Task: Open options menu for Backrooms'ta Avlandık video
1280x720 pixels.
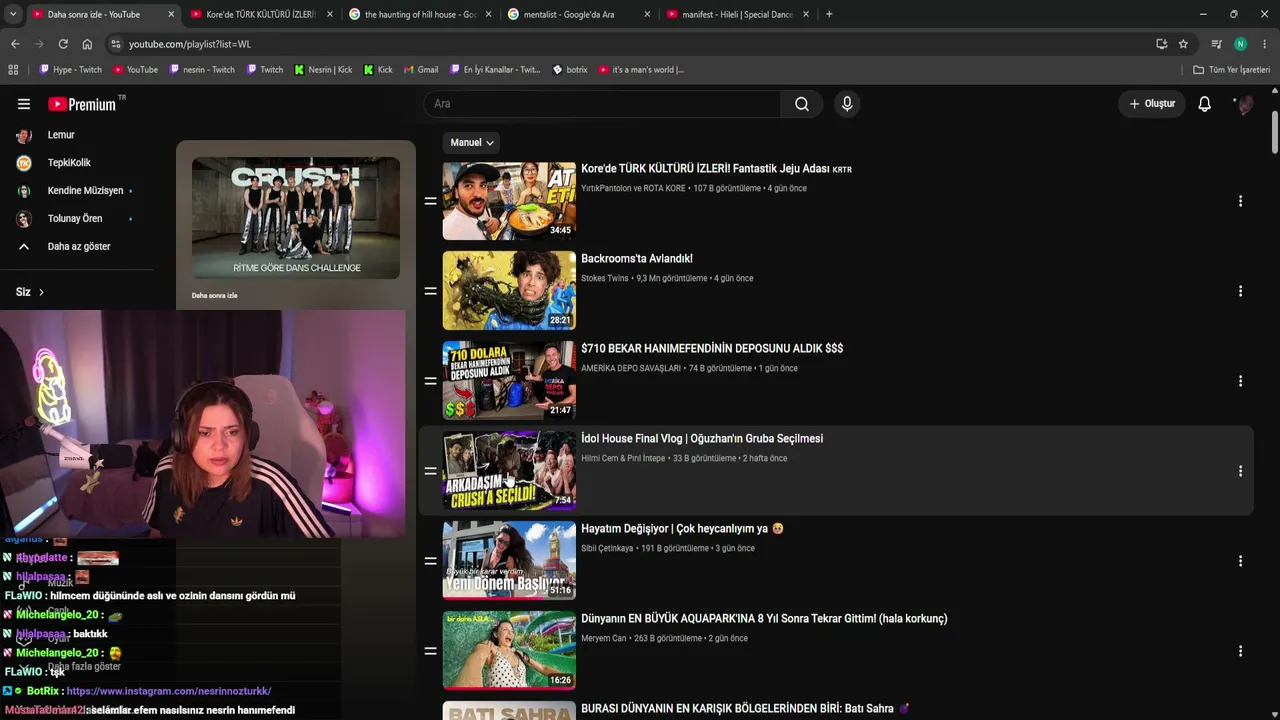Action: (1240, 291)
